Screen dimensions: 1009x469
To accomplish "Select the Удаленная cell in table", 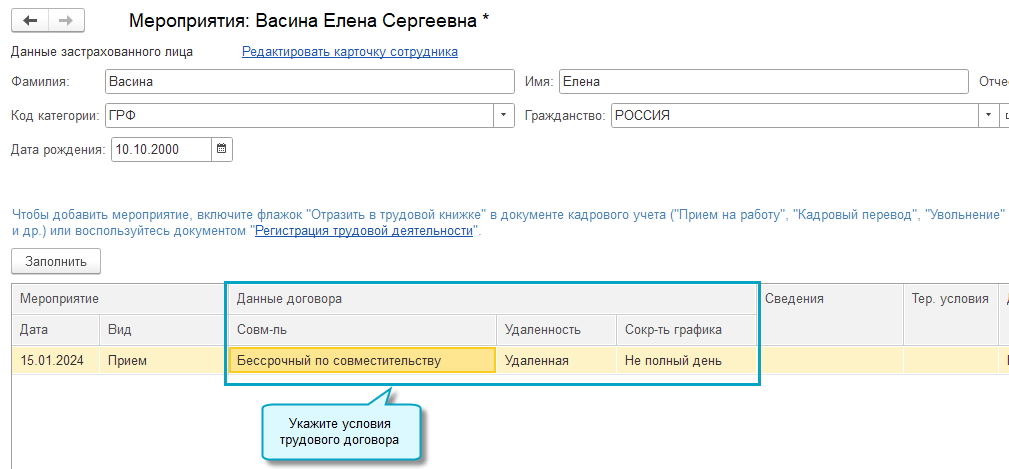I will (x=556, y=361).
